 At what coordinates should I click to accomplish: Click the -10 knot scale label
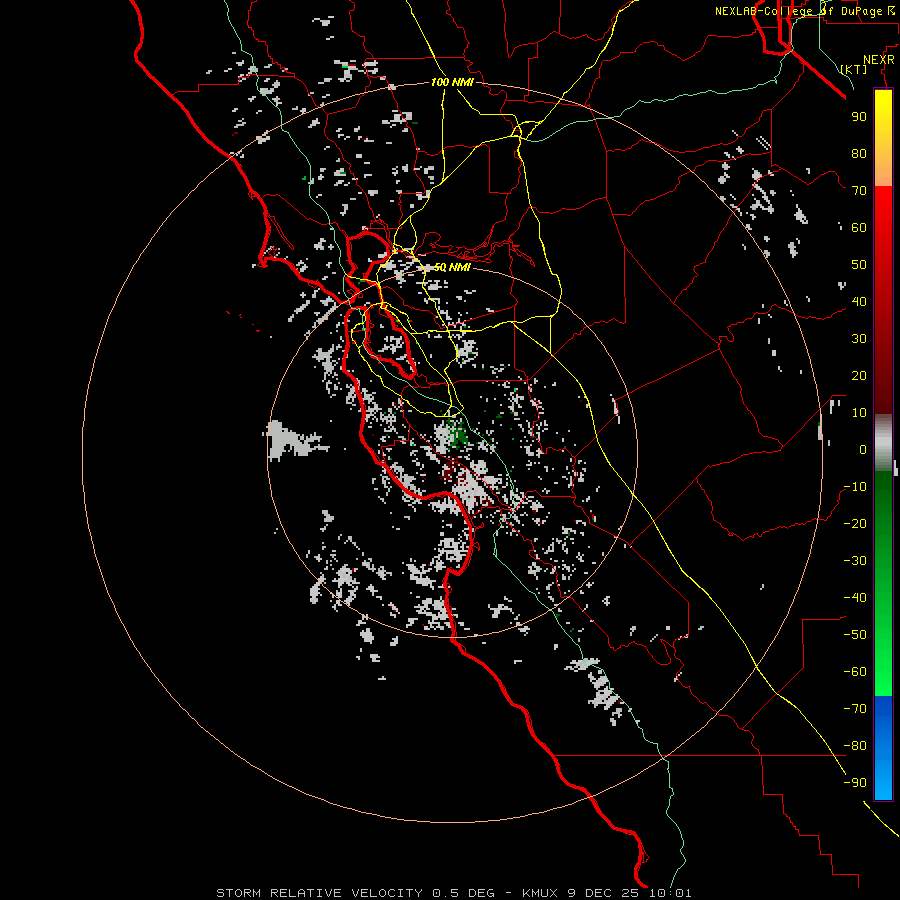point(855,487)
